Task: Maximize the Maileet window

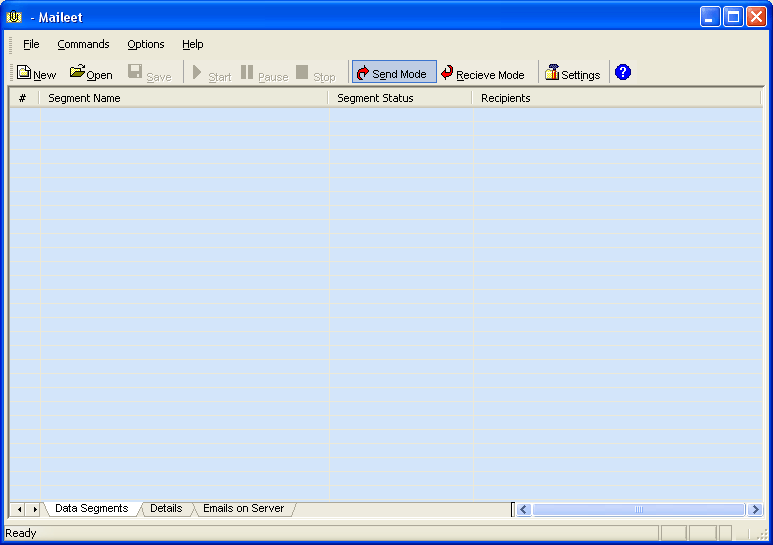Action: pyautogui.click(x=733, y=17)
